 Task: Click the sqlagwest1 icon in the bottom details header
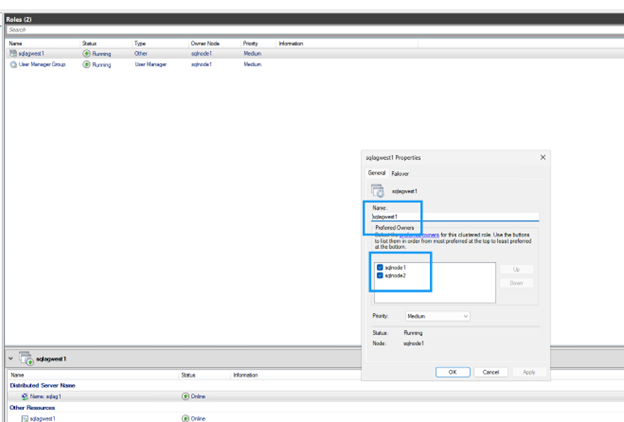coord(26,358)
